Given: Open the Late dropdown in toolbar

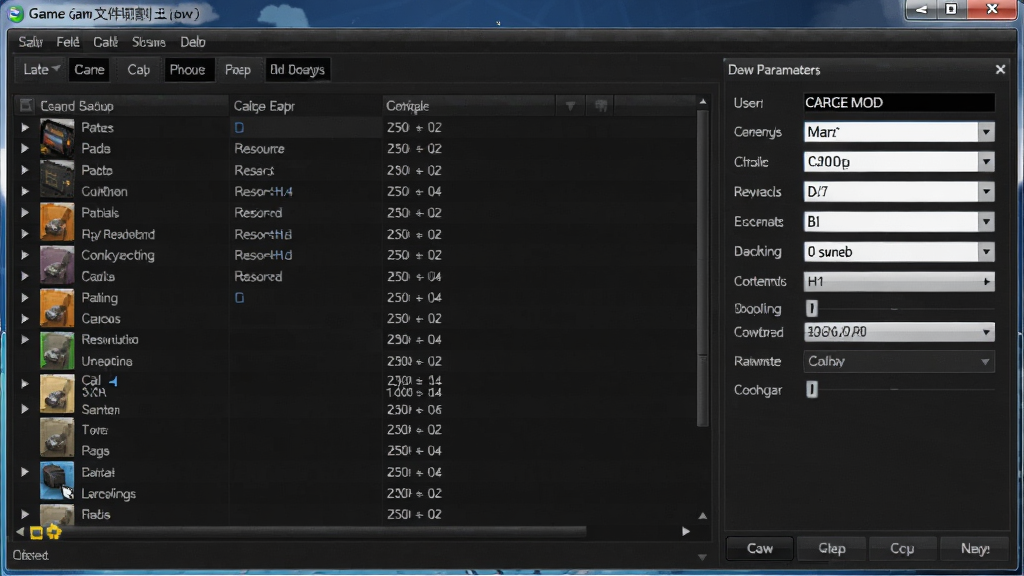Looking at the screenshot, I should 41,69.
